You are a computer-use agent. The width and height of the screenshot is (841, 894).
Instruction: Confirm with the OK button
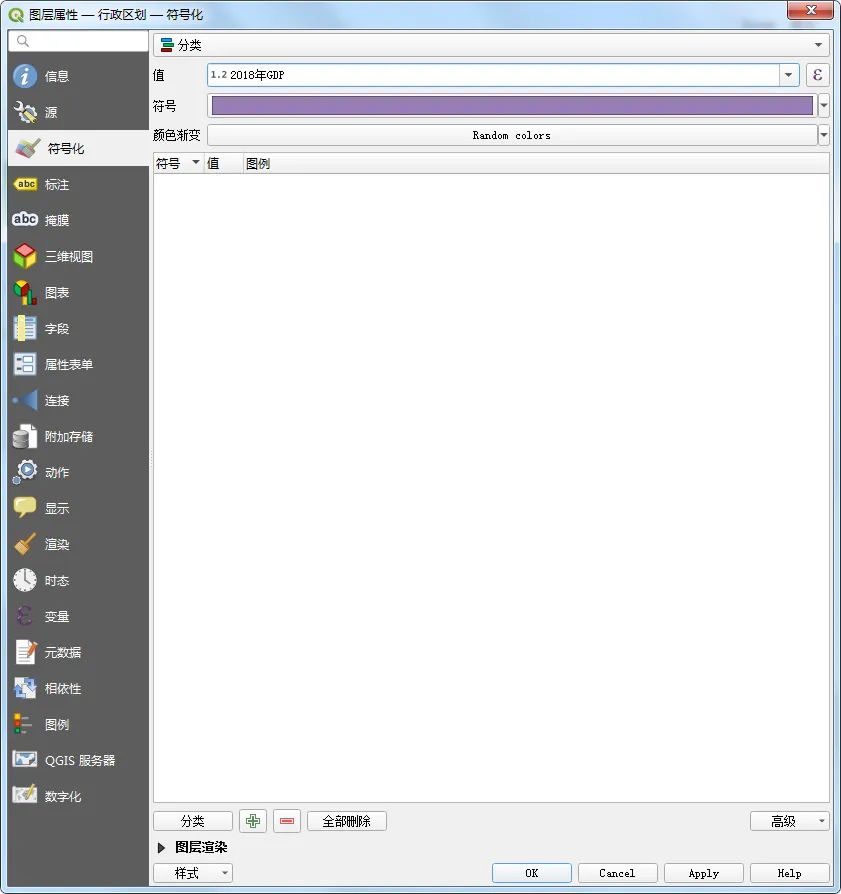(x=531, y=873)
